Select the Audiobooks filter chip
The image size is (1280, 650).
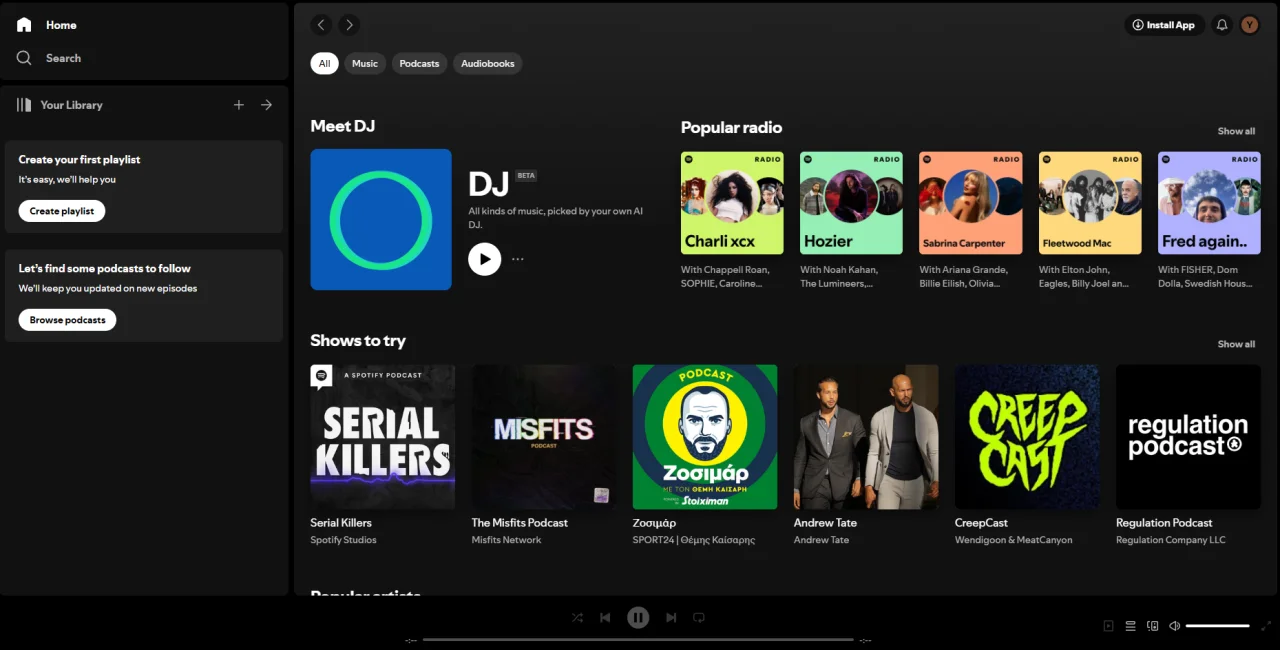tap(488, 63)
